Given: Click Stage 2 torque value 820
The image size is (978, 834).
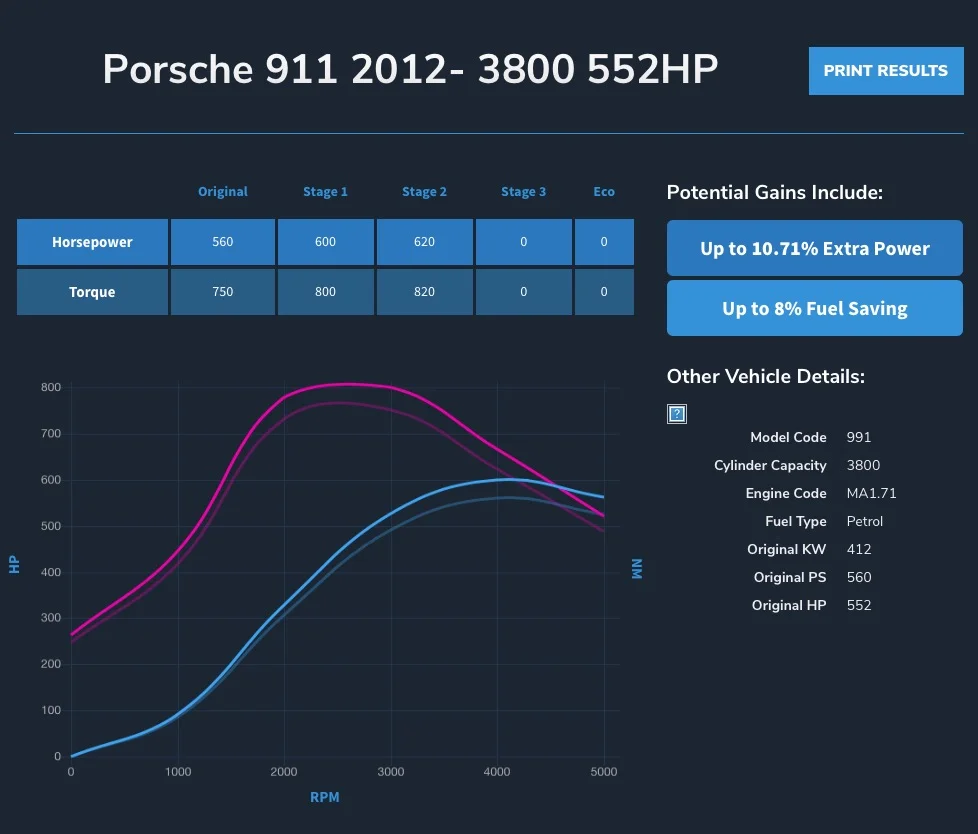Looking at the screenshot, I should (x=424, y=292).
